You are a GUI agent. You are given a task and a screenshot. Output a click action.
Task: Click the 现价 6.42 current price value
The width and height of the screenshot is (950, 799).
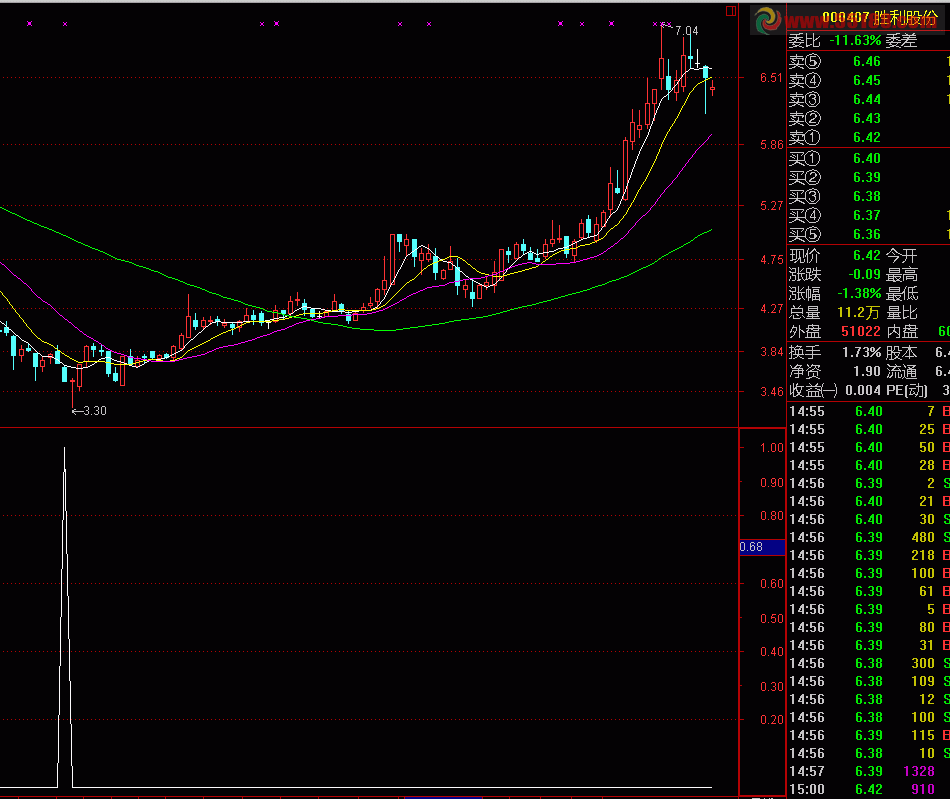click(867, 256)
